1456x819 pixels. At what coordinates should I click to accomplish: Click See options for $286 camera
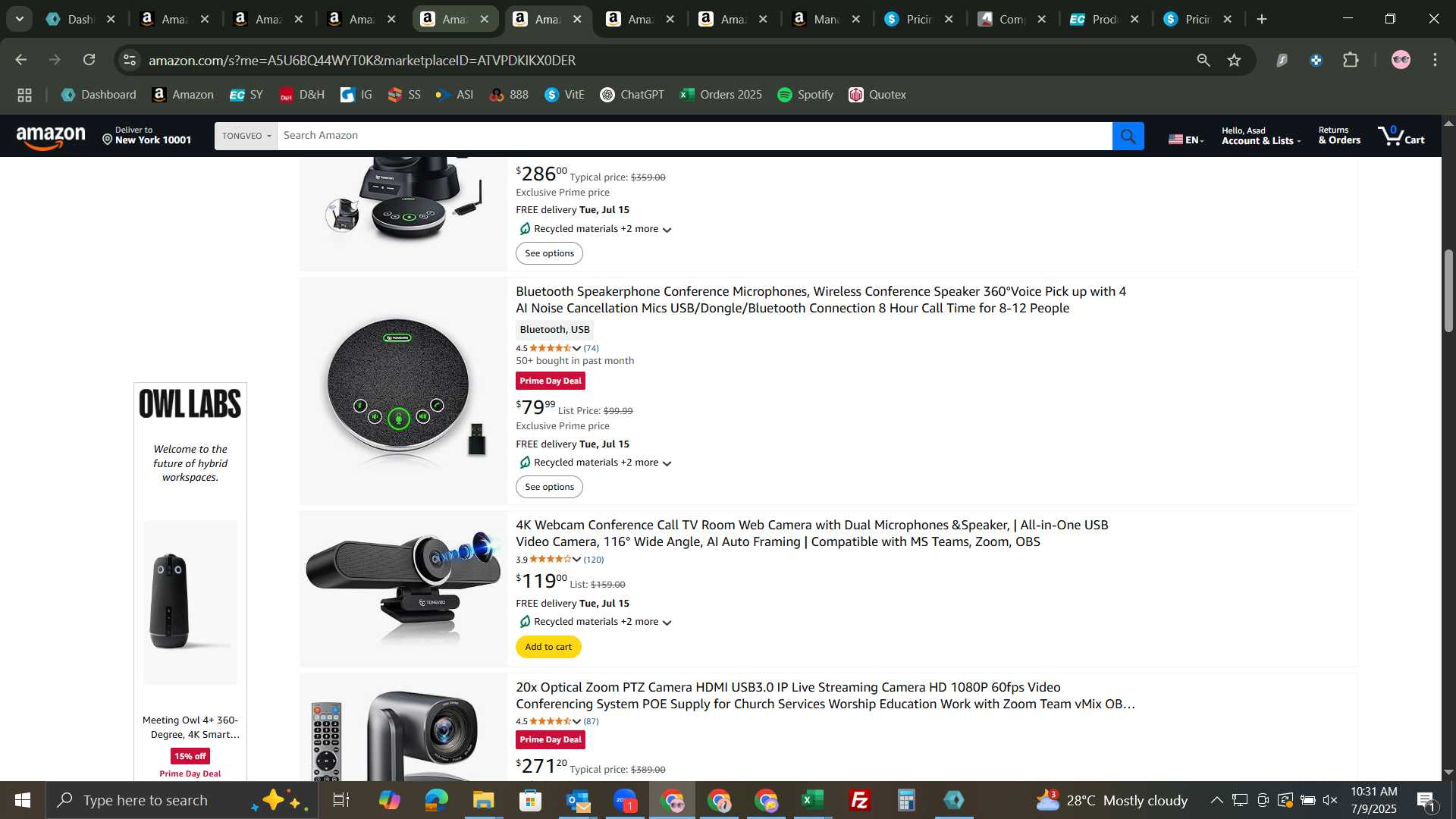549,253
